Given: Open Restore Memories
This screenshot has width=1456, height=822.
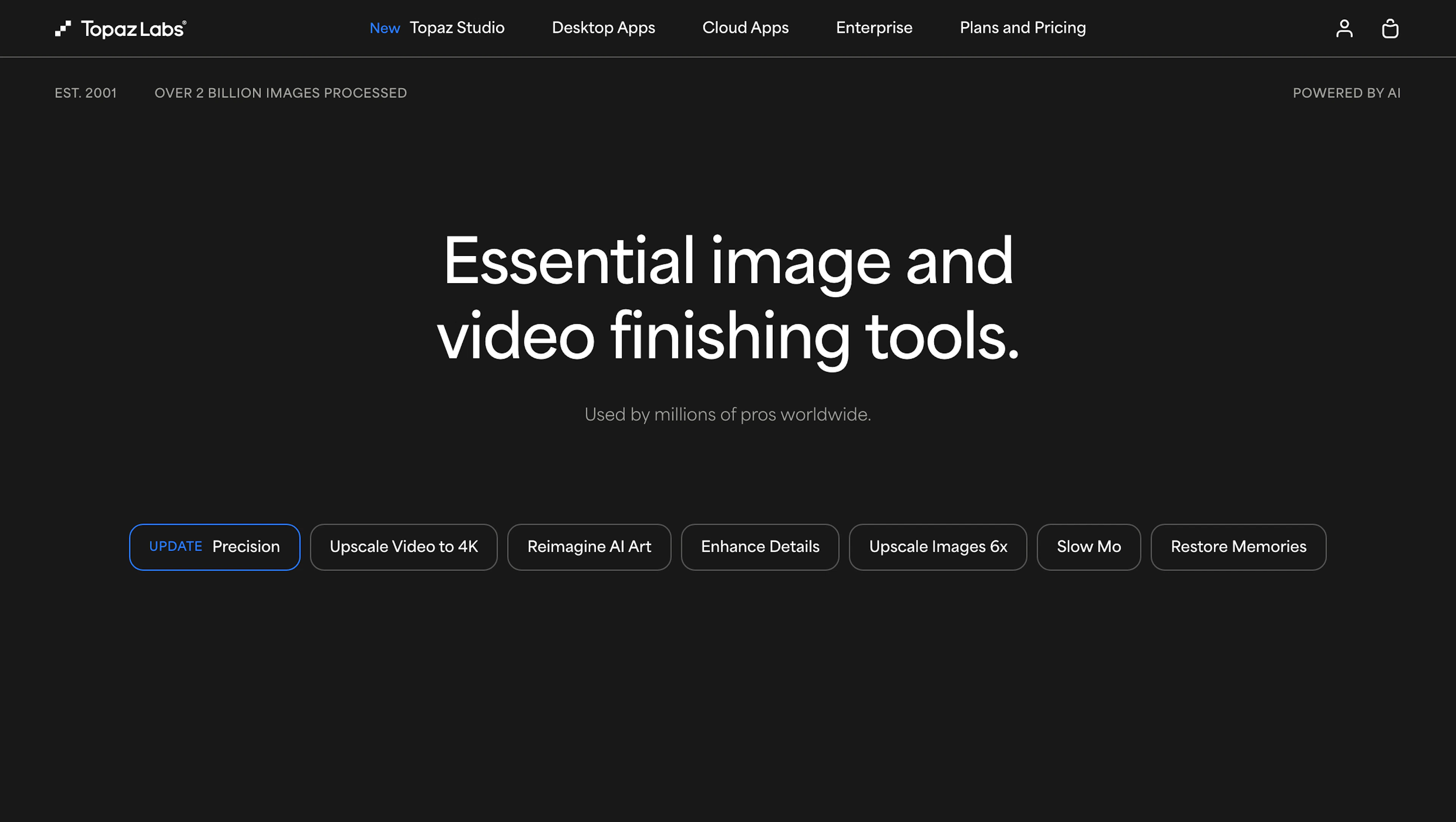Looking at the screenshot, I should 1238,546.
